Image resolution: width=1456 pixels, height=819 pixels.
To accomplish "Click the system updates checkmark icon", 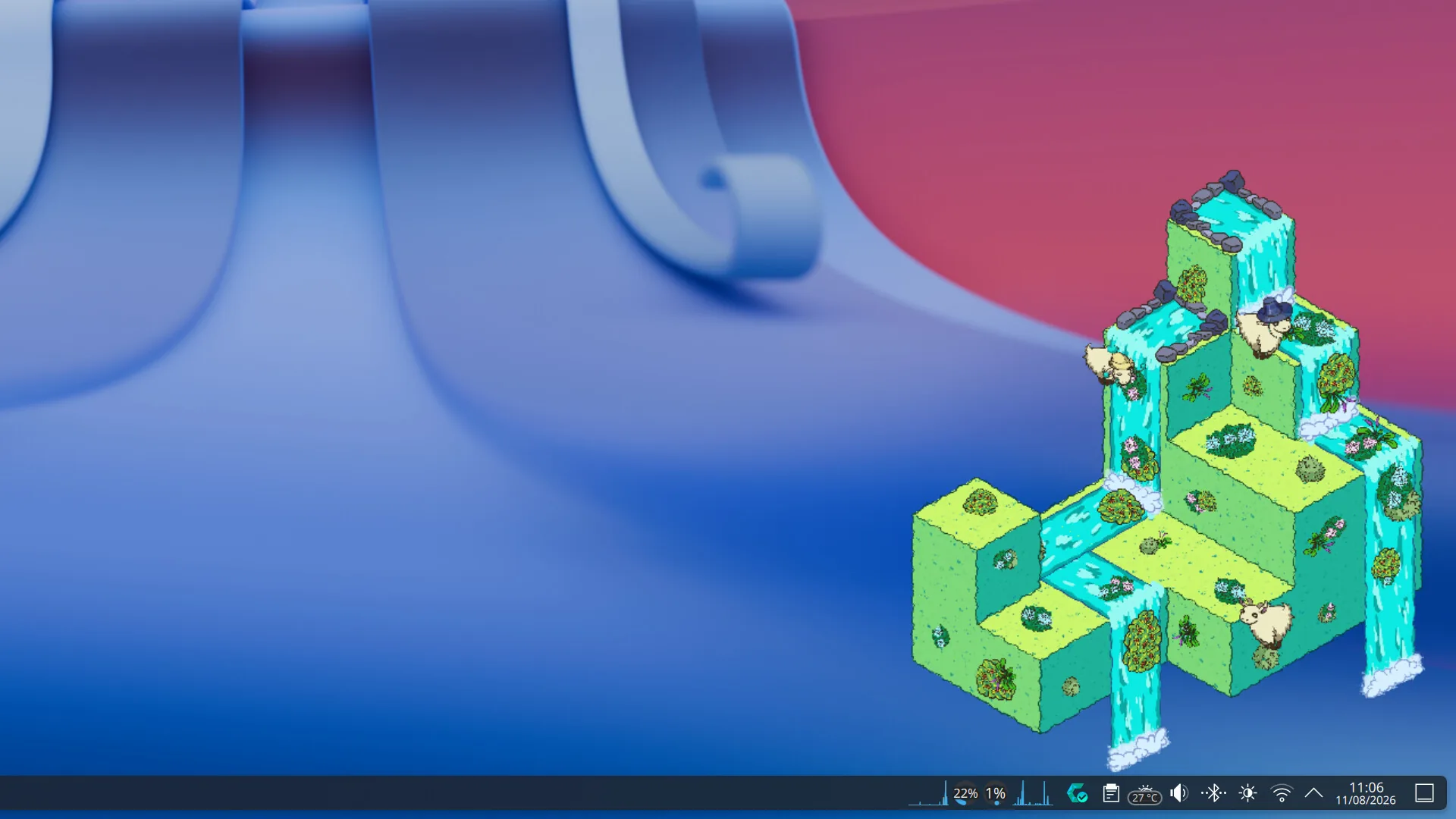I will [x=1077, y=793].
